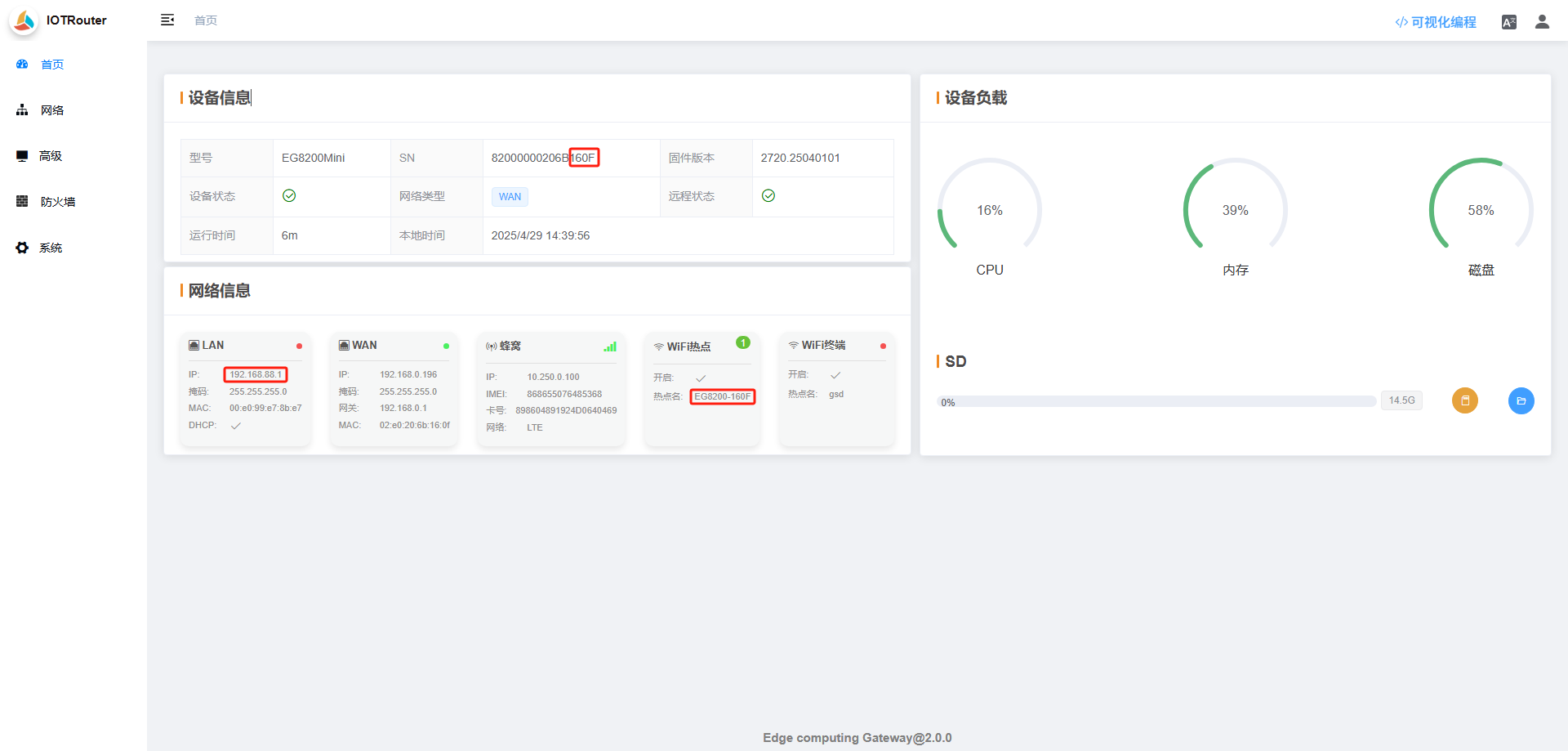Expand the 系统 sidebar menu
Image resolution: width=1568 pixels, height=751 pixels.
point(51,248)
